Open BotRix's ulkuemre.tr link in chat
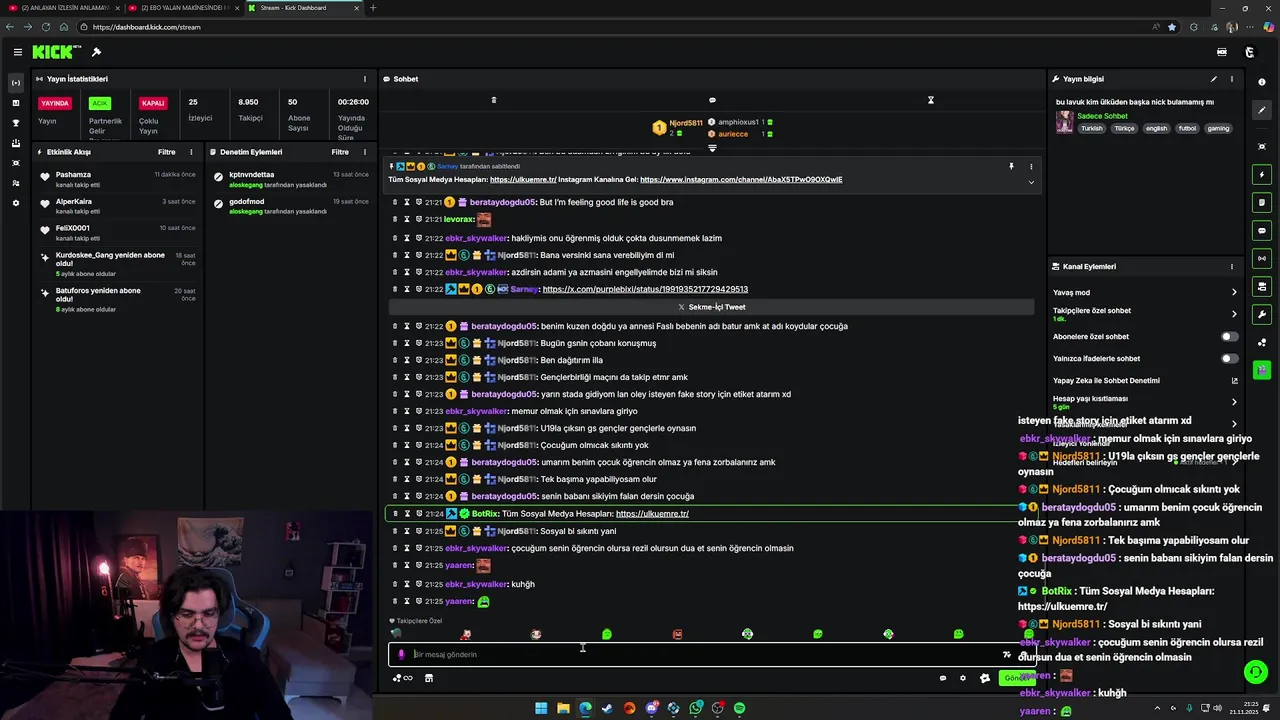 pyautogui.click(x=652, y=514)
